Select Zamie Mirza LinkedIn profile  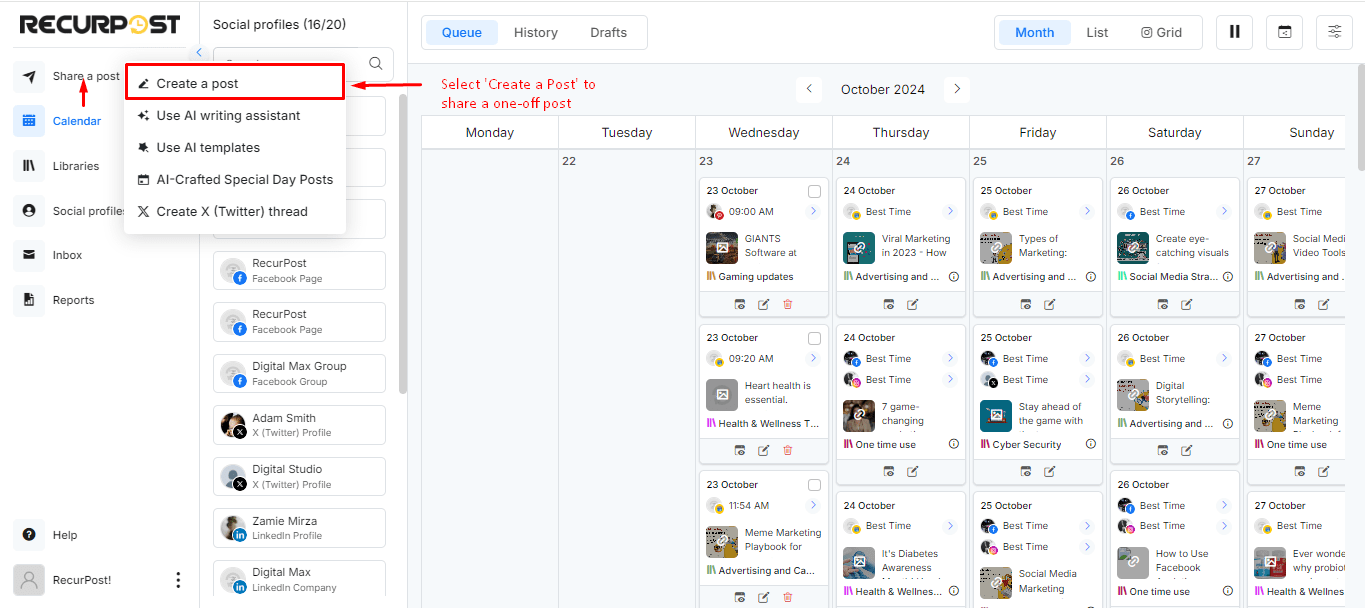click(x=299, y=528)
